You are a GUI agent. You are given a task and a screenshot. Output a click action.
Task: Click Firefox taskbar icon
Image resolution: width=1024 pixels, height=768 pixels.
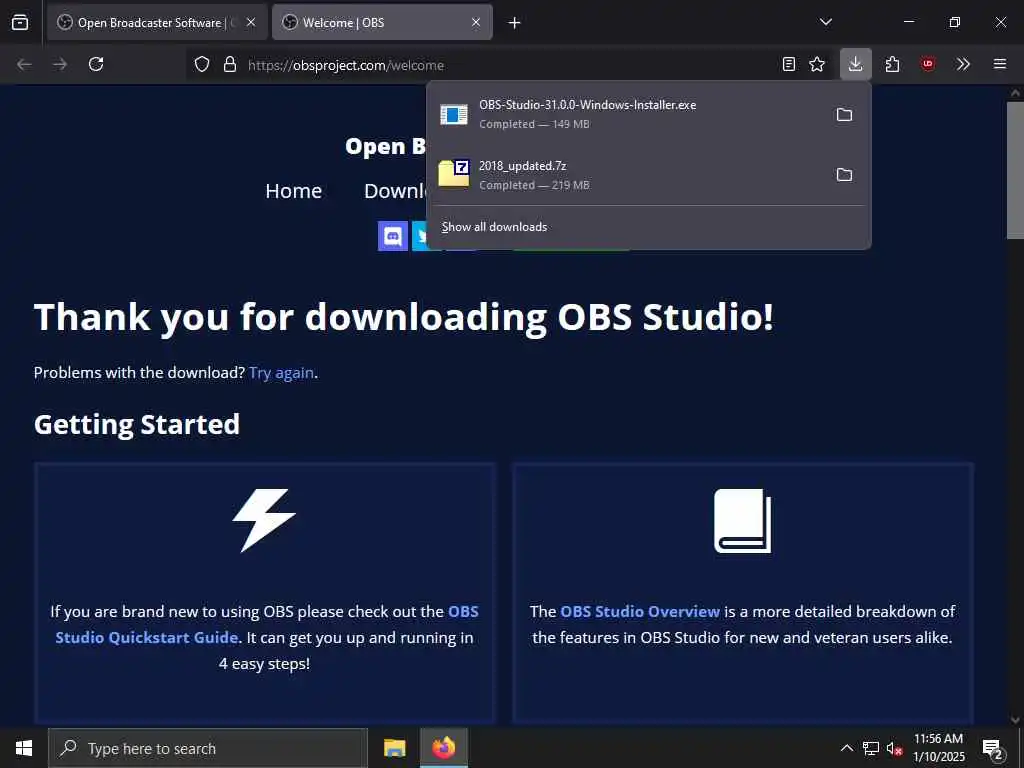pos(443,748)
